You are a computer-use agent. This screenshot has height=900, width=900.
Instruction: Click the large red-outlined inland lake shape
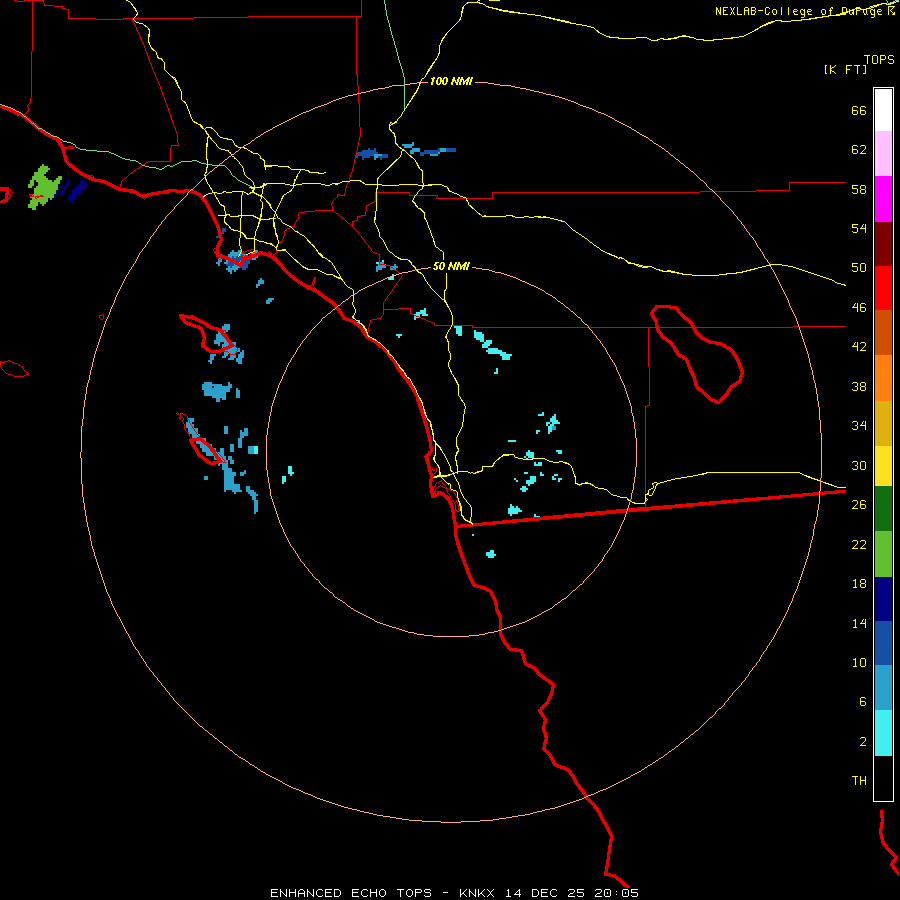pos(696,354)
